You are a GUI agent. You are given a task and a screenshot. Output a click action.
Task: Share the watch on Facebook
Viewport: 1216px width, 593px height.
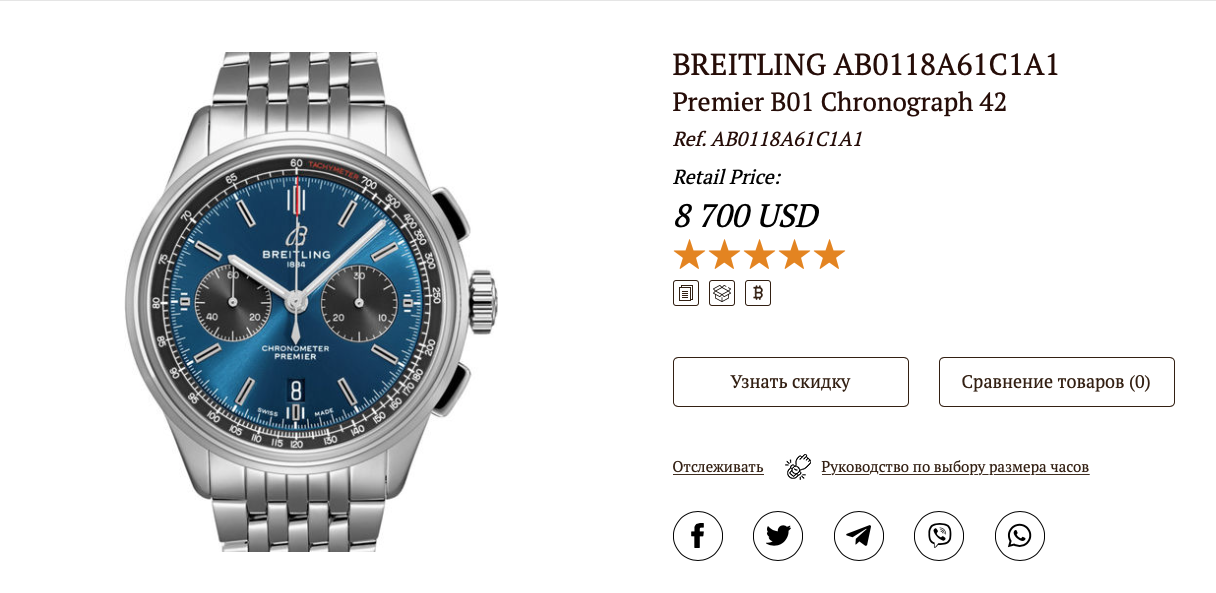(x=698, y=536)
